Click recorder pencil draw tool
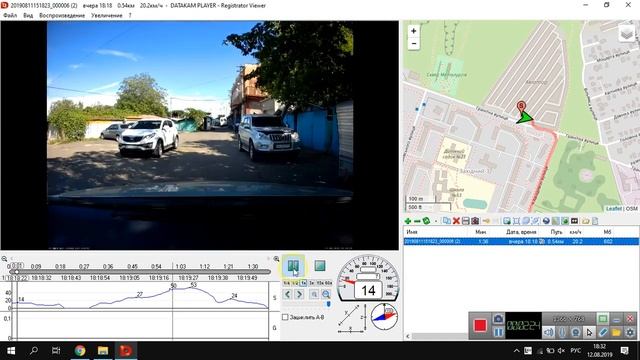The width and height of the screenshot is (640, 360). click(x=603, y=333)
